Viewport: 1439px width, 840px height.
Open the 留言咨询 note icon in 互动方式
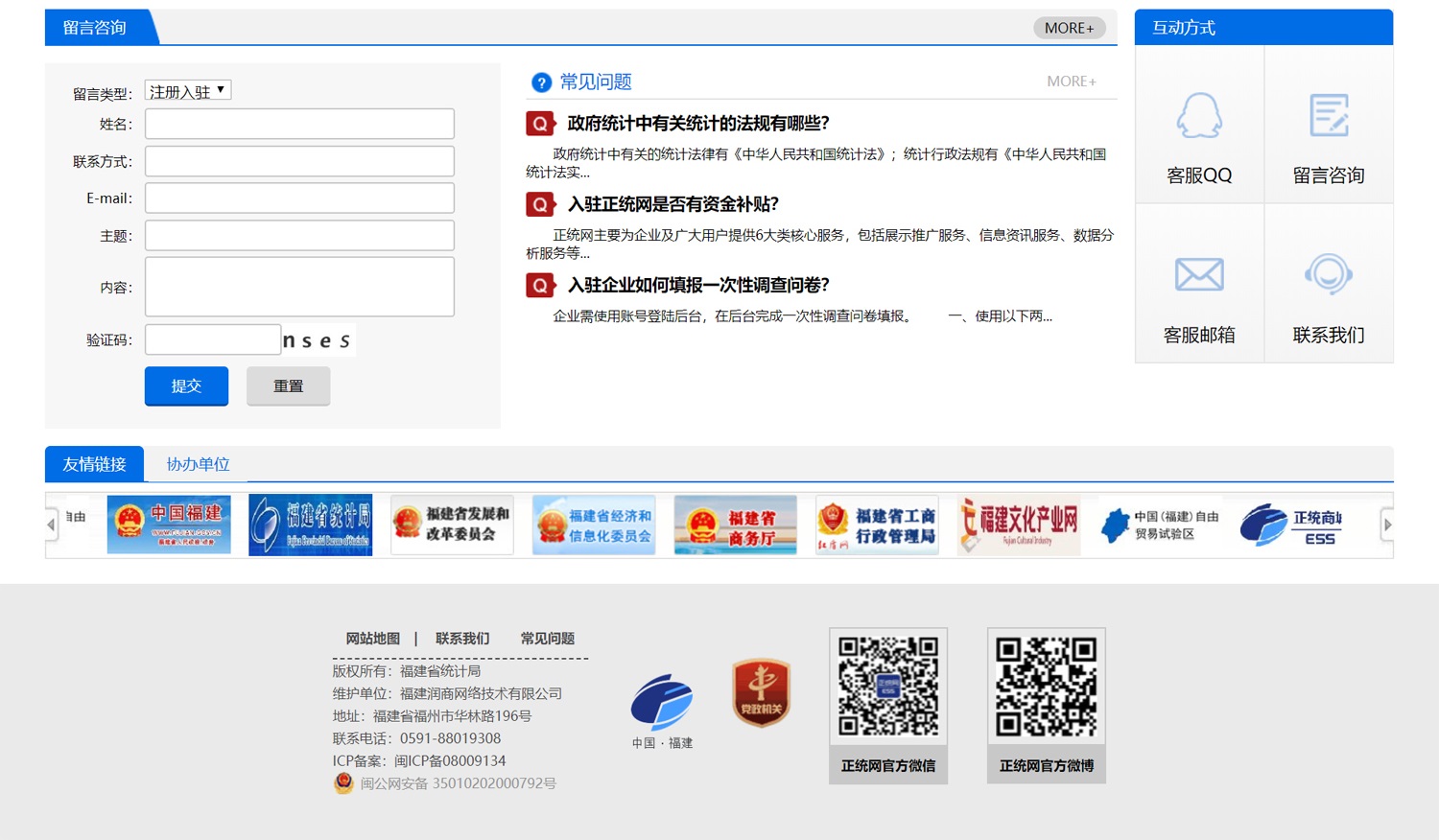point(1329,116)
